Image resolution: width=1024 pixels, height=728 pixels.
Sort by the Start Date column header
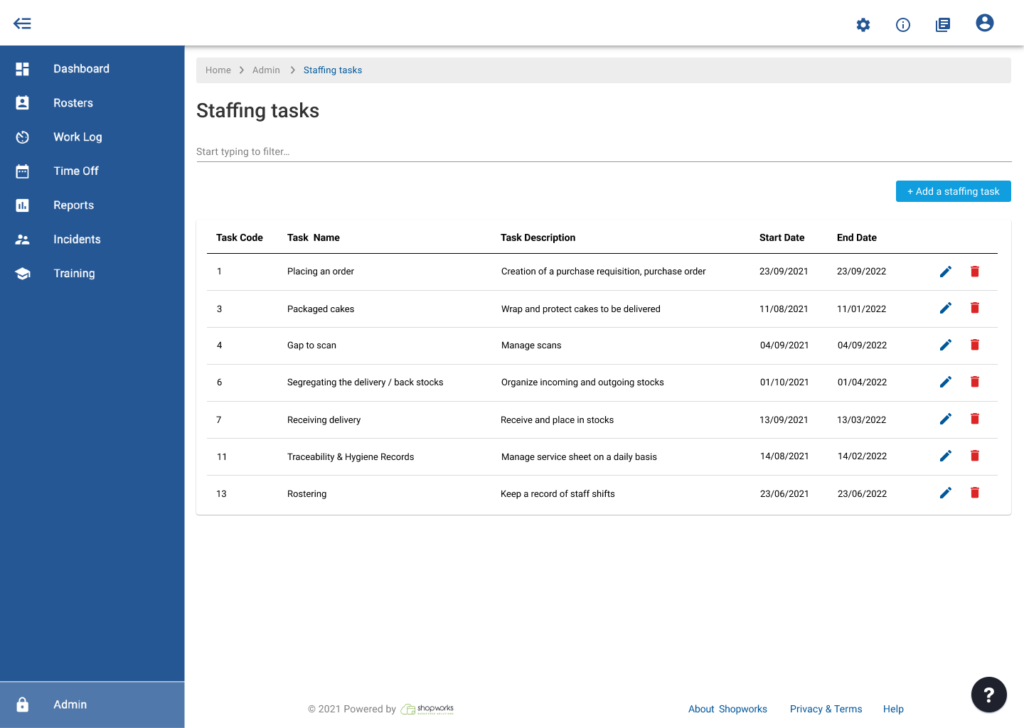coord(781,238)
